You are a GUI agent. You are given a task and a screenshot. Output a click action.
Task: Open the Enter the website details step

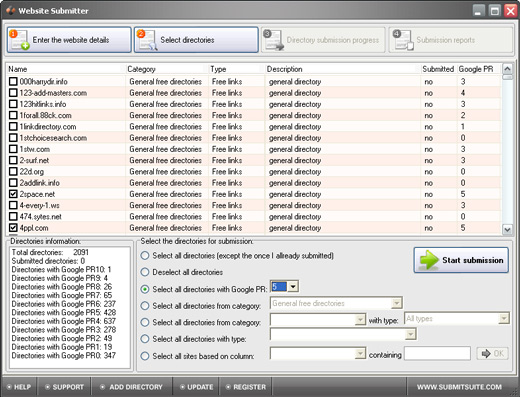click(x=69, y=40)
